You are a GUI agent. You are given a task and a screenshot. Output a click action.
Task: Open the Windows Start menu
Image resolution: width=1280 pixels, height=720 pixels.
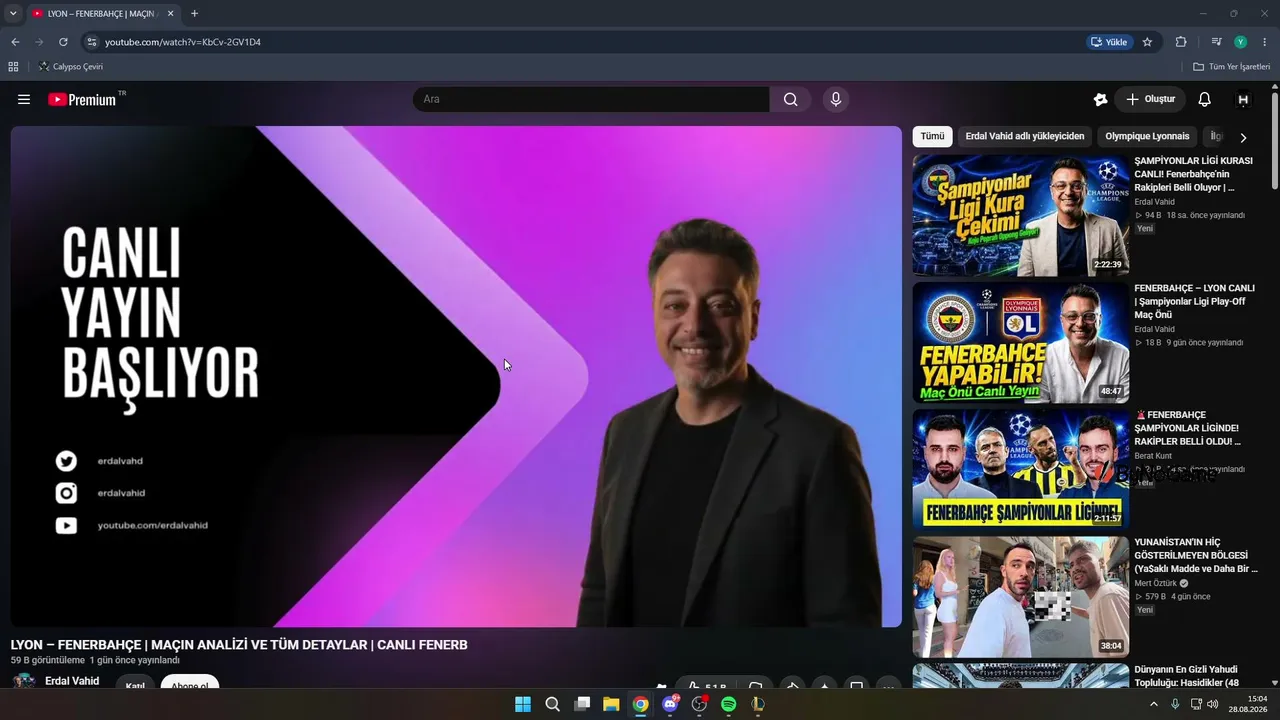(x=522, y=704)
